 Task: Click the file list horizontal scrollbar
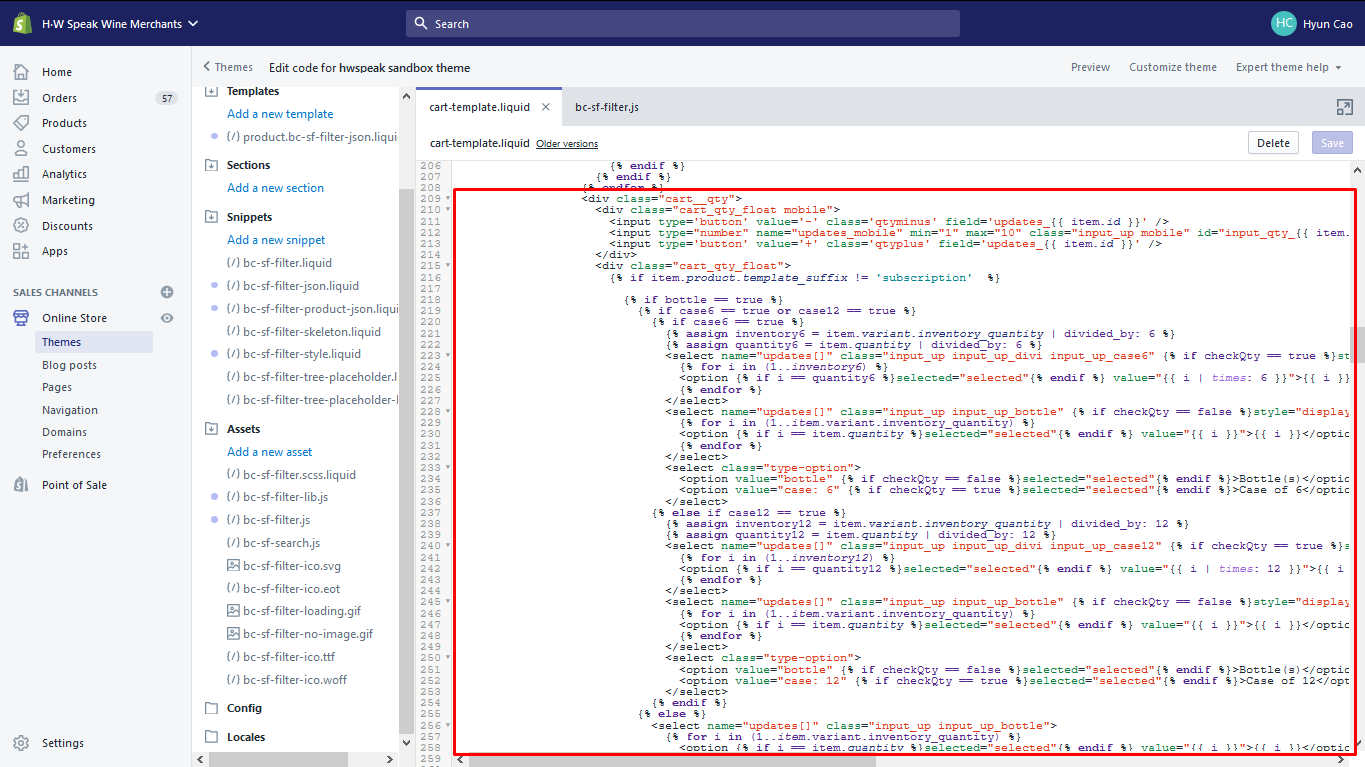(276, 759)
